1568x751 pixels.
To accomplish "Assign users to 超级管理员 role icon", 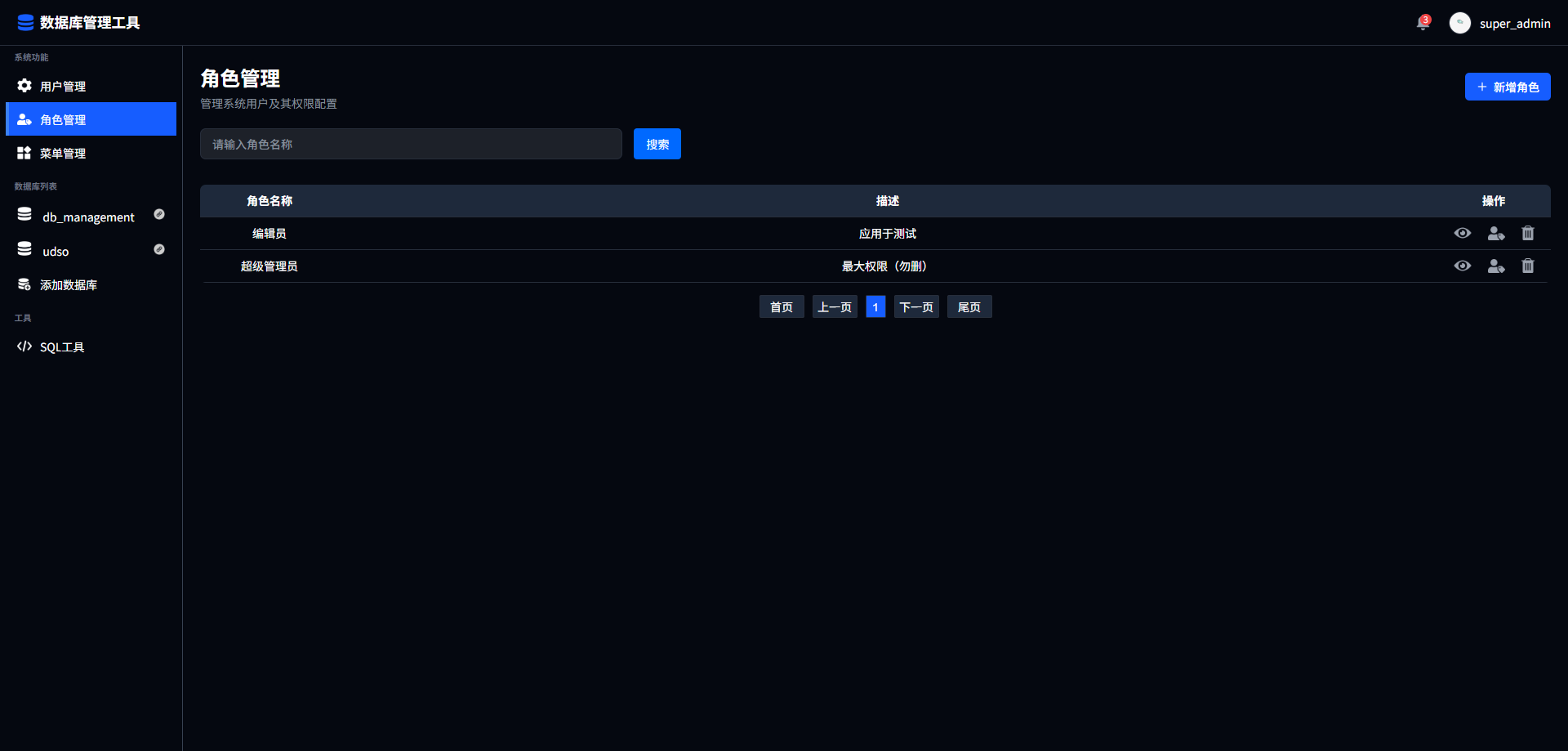I will coord(1495,266).
